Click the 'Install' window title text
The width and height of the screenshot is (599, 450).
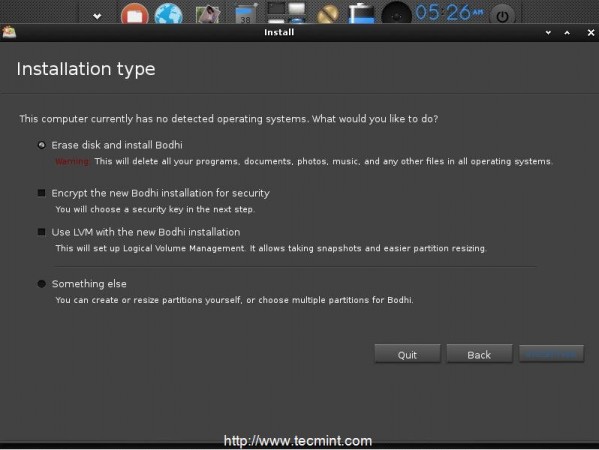pos(279,32)
